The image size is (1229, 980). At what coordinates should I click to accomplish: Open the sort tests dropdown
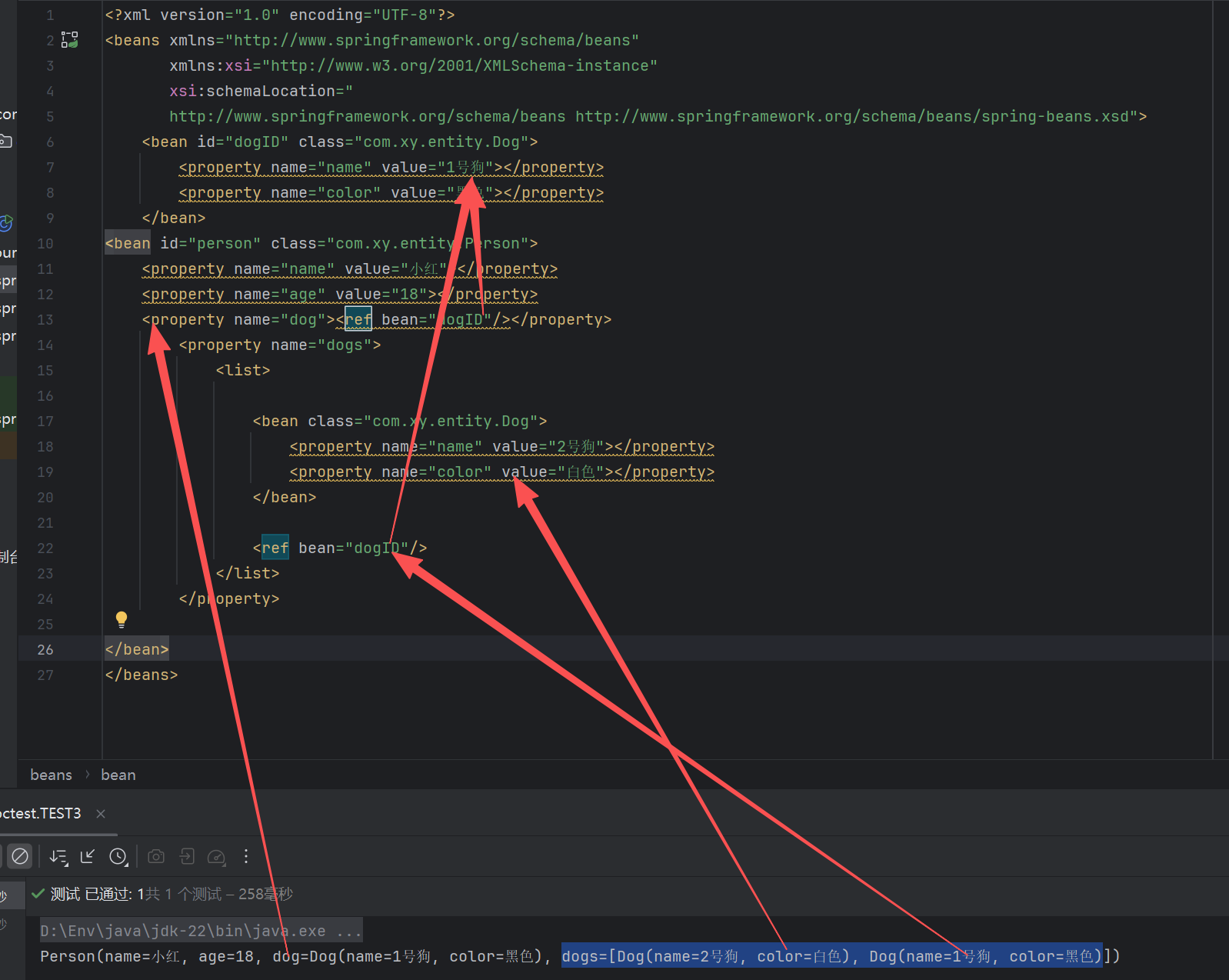(x=58, y=856)
